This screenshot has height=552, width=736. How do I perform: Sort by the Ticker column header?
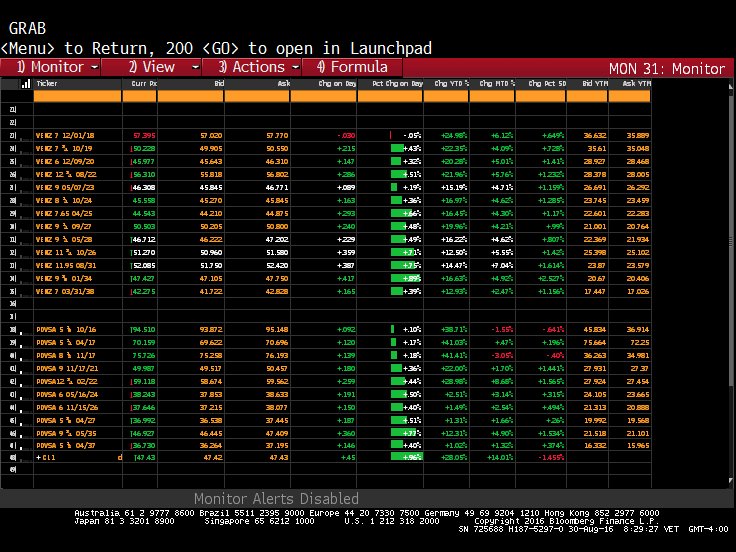[x=47, y=84]
